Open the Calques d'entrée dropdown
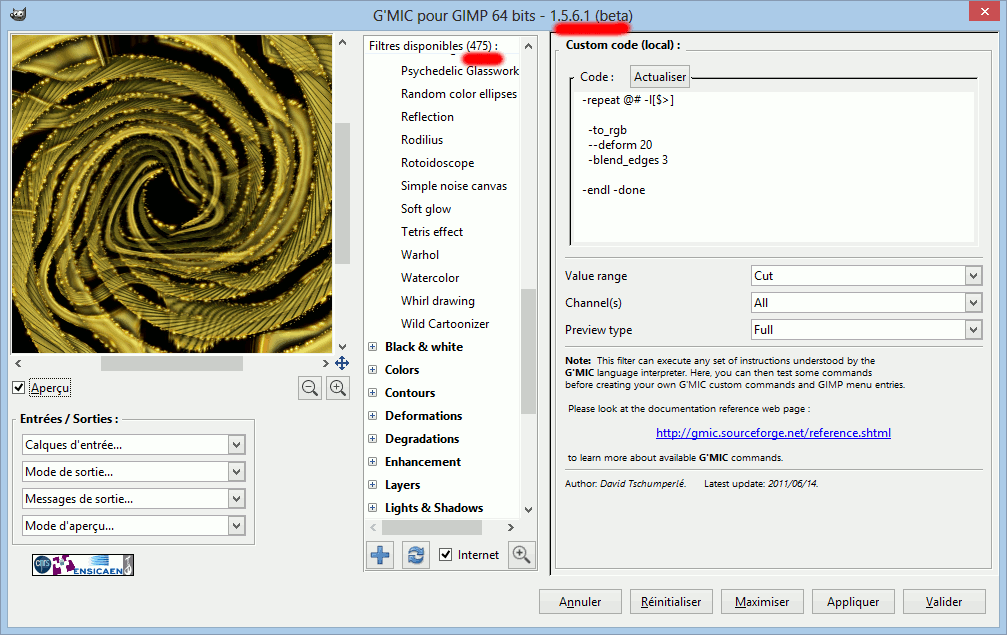 pyautogui.click(x=134, y=444)
